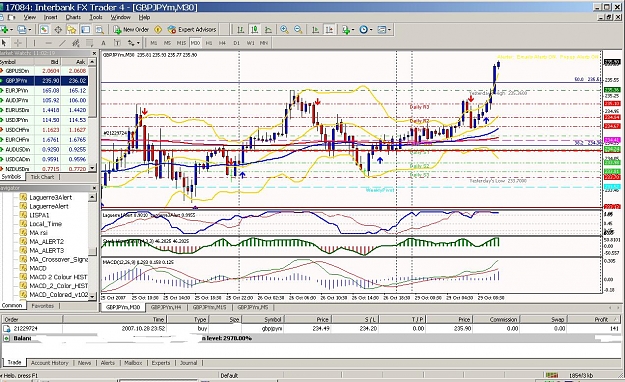Open the GBPJPYm,M15 chart tab
This screenshot has height=382, width=625.
click(209, 307)
